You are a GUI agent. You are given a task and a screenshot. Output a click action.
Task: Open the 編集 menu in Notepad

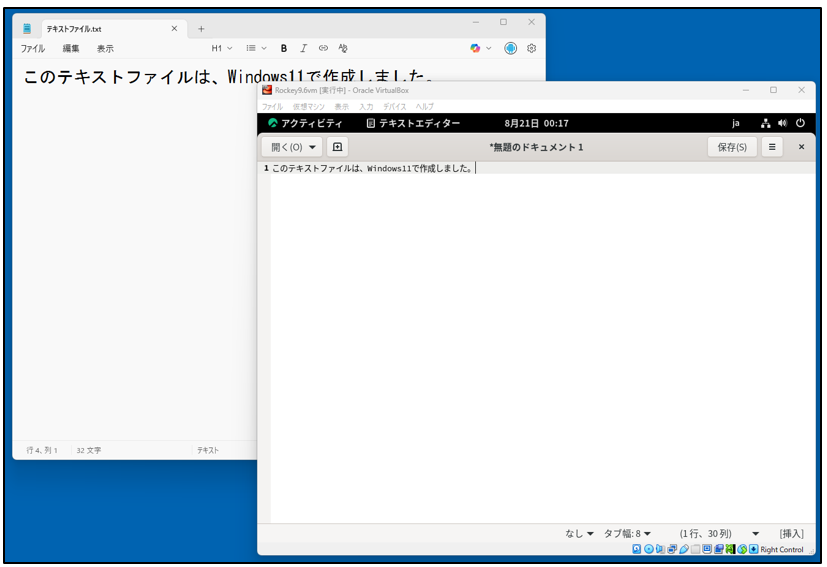point(71,48)
